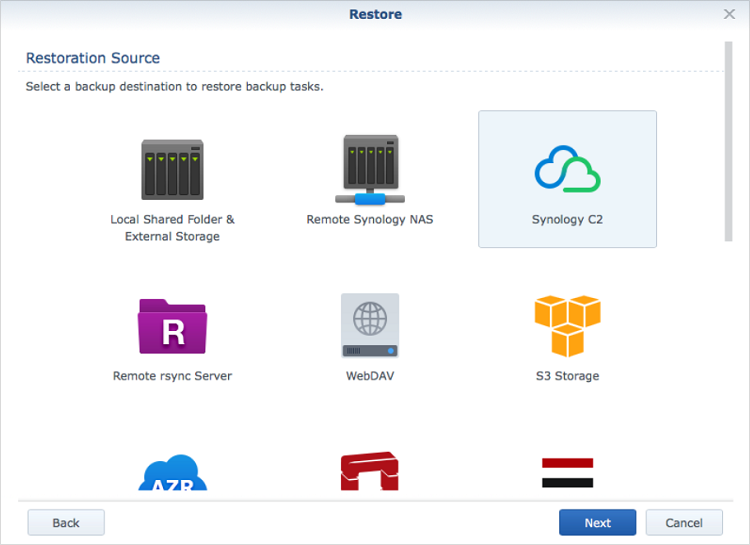Click the 'S3 Storage' label
The height and width of the screenshot is (545, 750).
[x=567, y=376]
